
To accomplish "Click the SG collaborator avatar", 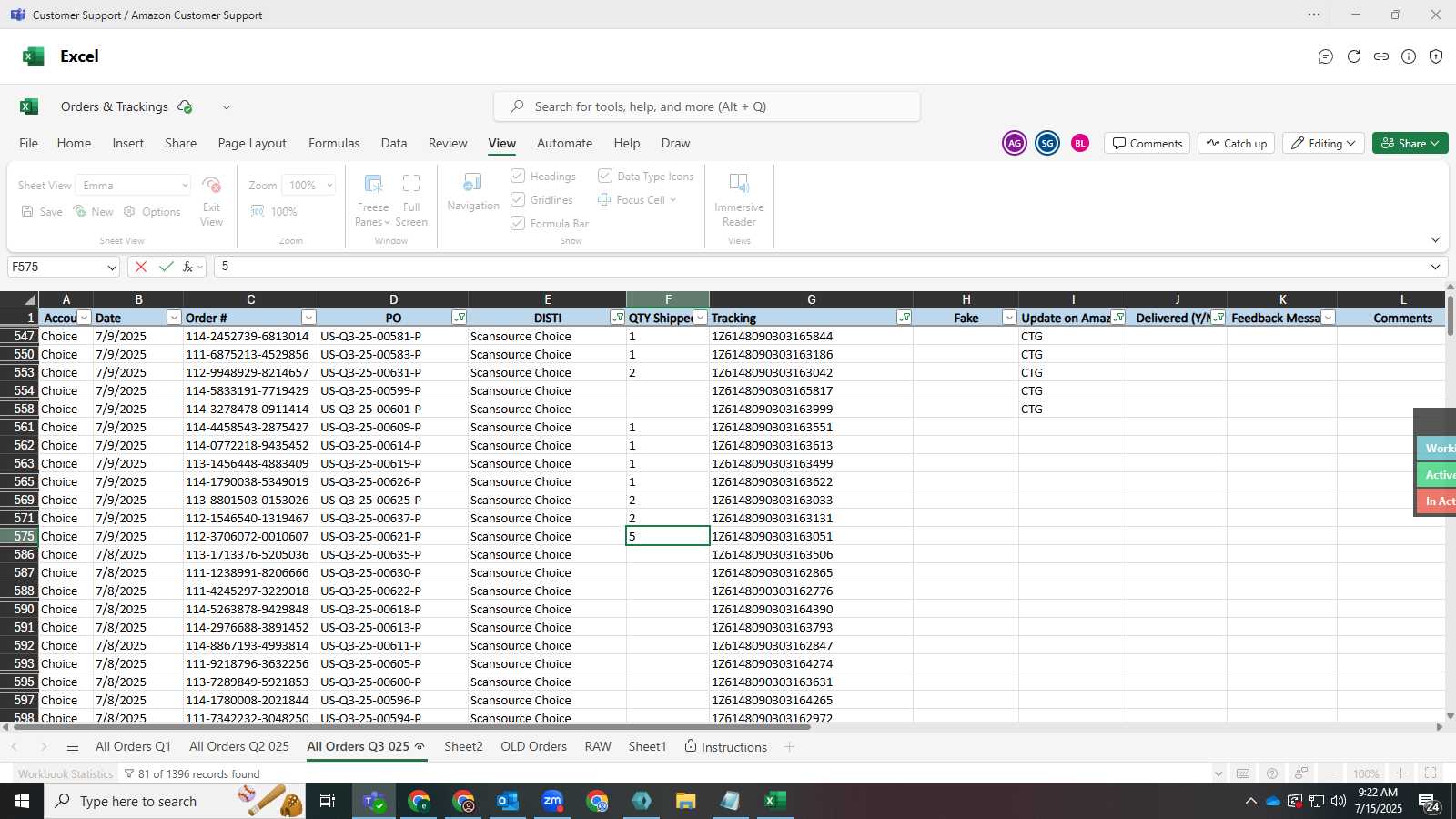I will pos(1047,143).
